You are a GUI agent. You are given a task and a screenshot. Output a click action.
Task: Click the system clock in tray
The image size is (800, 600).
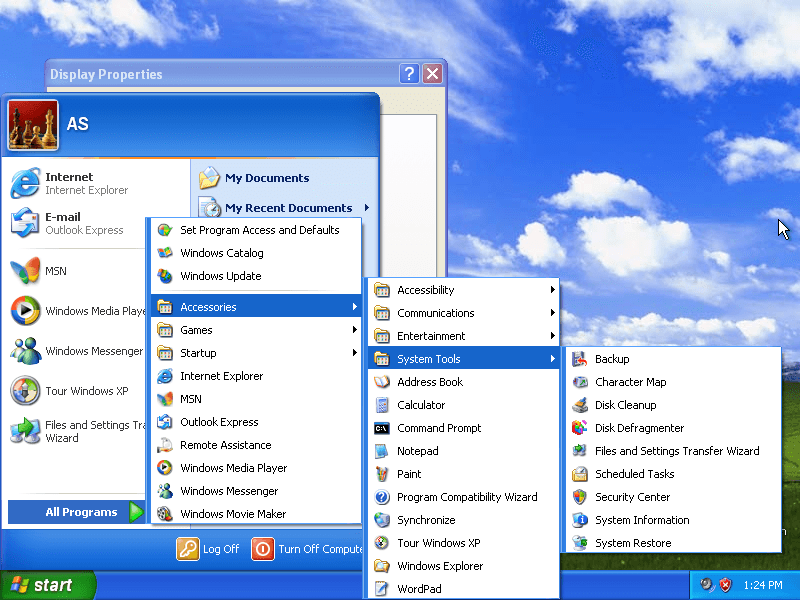[763, 585]
